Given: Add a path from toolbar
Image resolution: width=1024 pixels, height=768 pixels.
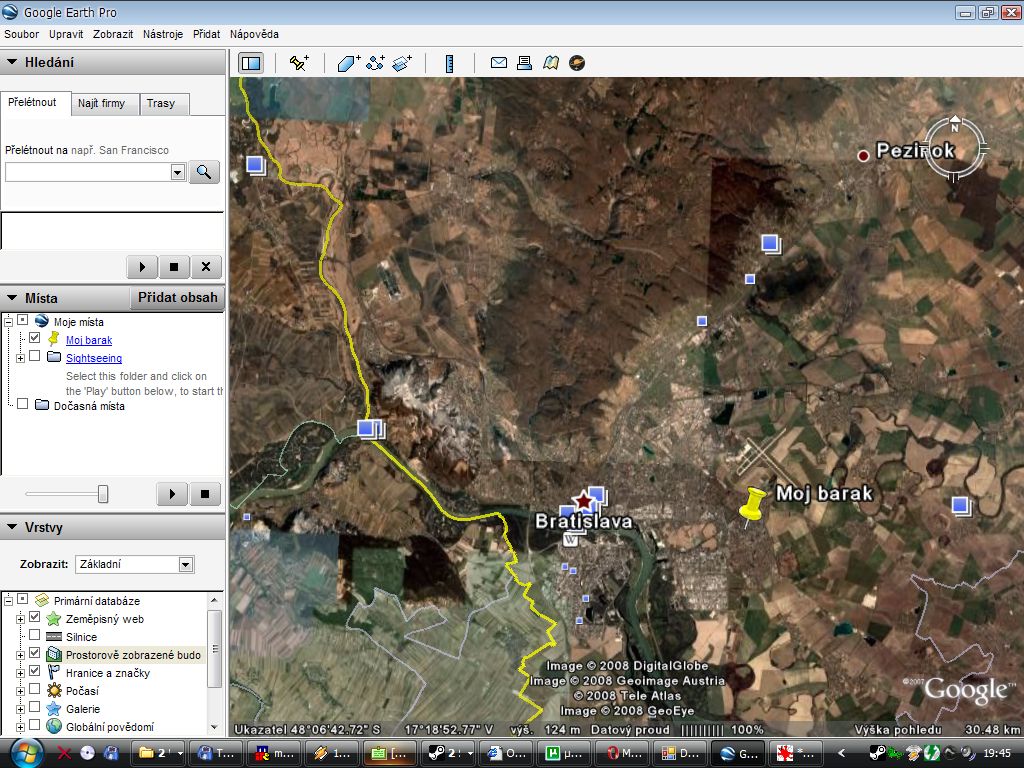Looking at the screenshot, I should click(x=376, y=63).
